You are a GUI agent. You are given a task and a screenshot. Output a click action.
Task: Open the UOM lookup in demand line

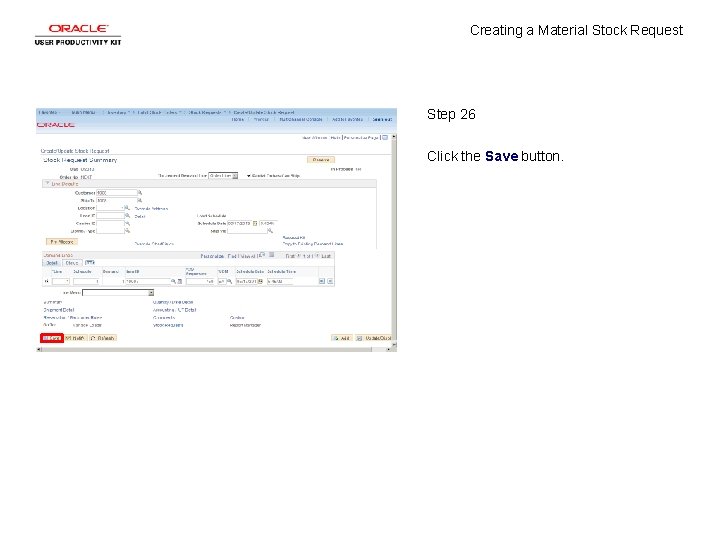point(229,281)
